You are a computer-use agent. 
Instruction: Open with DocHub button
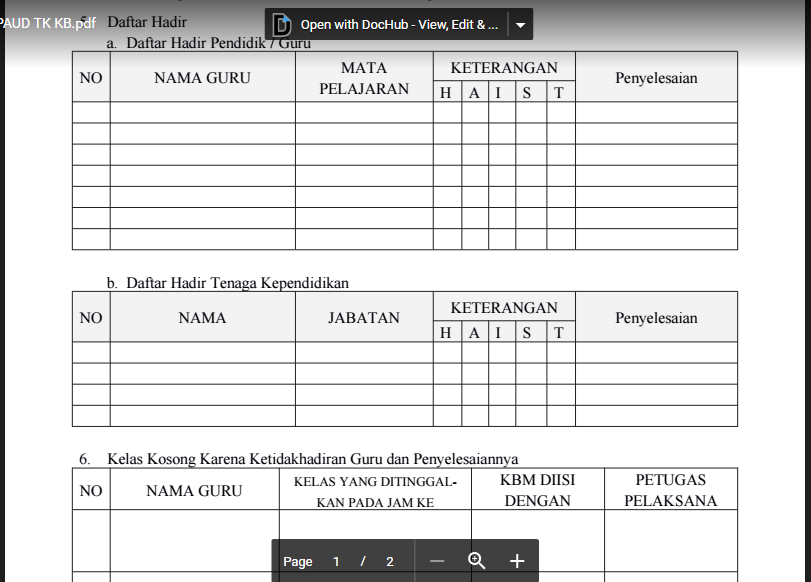click(x=386, y=24)
